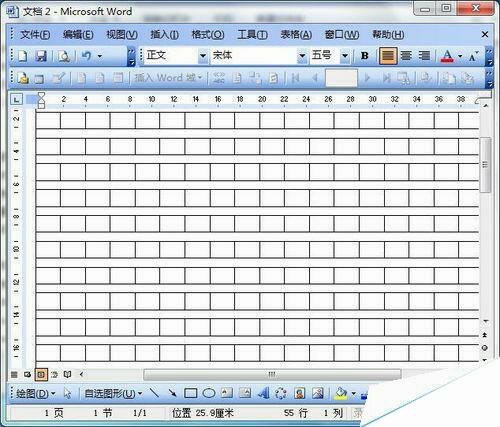The image size is (500, 427).
Task: Open the font size dropdown showing 五号
Action: pos(345,56)
